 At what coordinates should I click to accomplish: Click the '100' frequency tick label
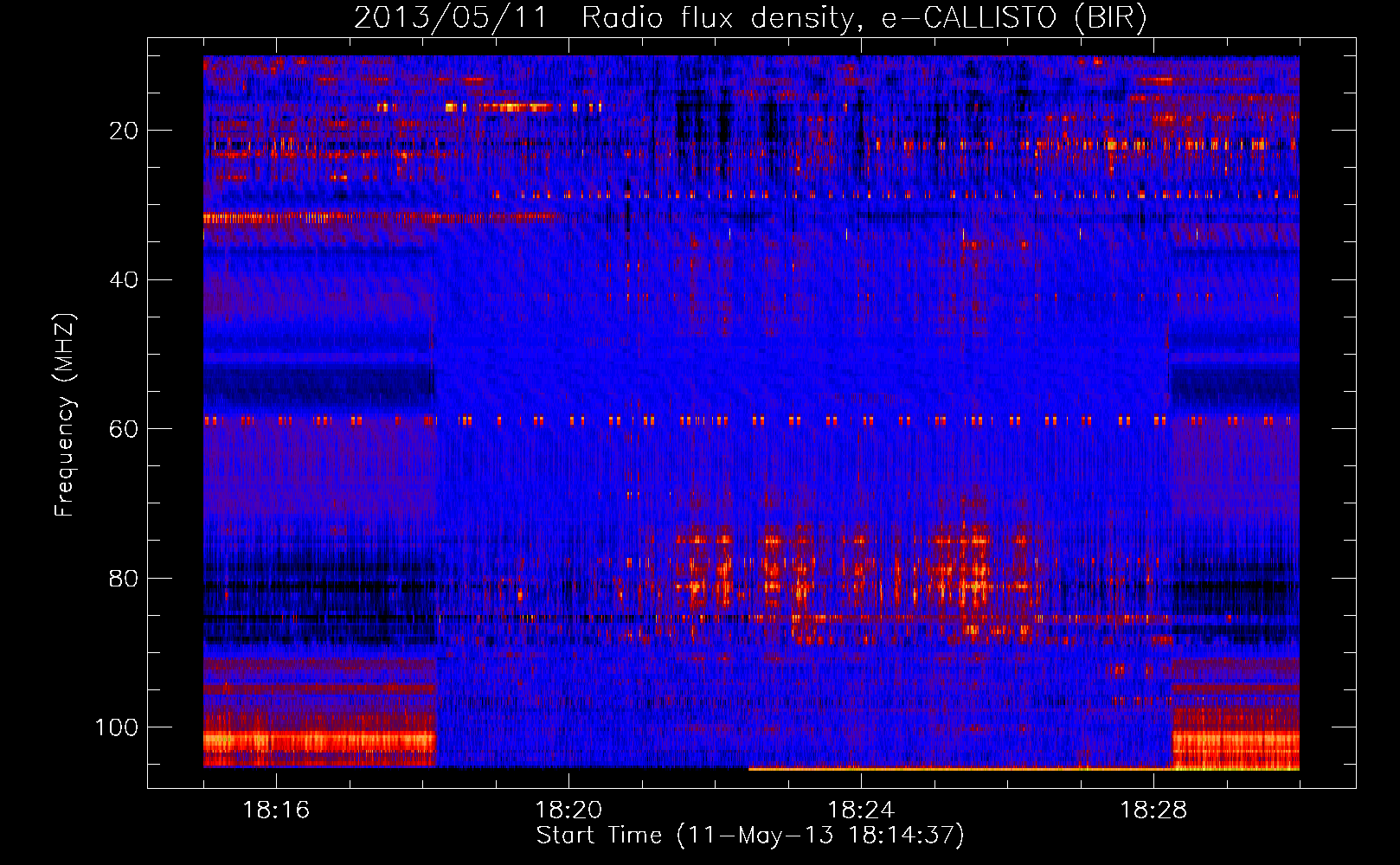[117, 727]
